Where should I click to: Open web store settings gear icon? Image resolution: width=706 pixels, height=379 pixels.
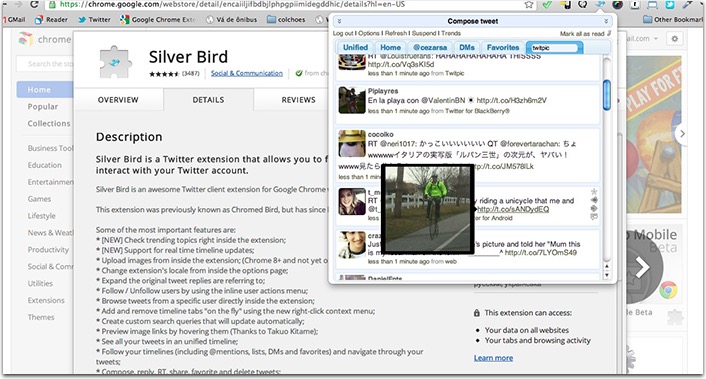tap(674, 39)
